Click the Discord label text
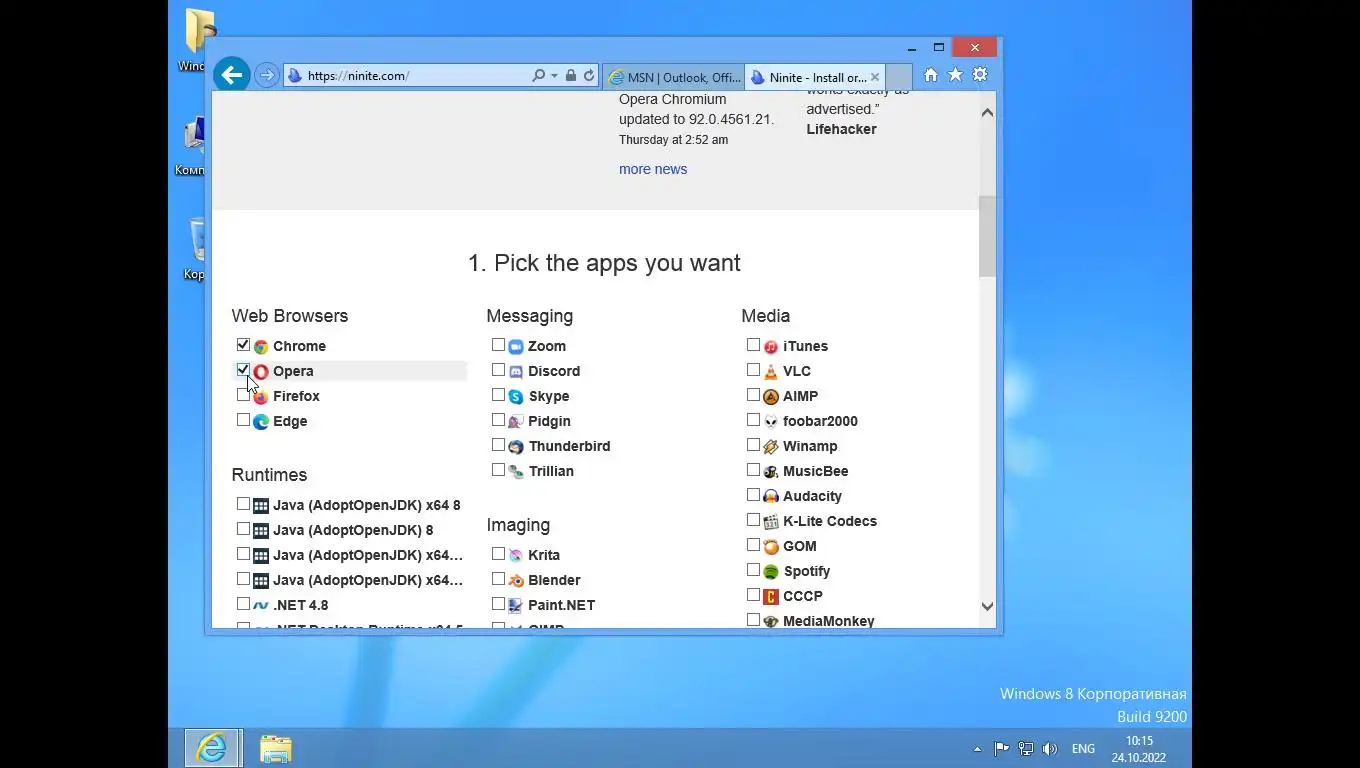 point(554,371)
